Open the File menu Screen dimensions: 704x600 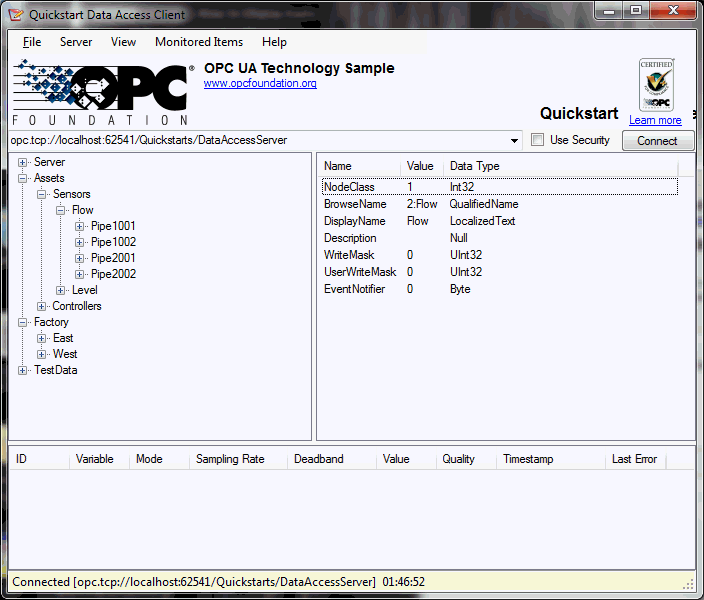32,42
